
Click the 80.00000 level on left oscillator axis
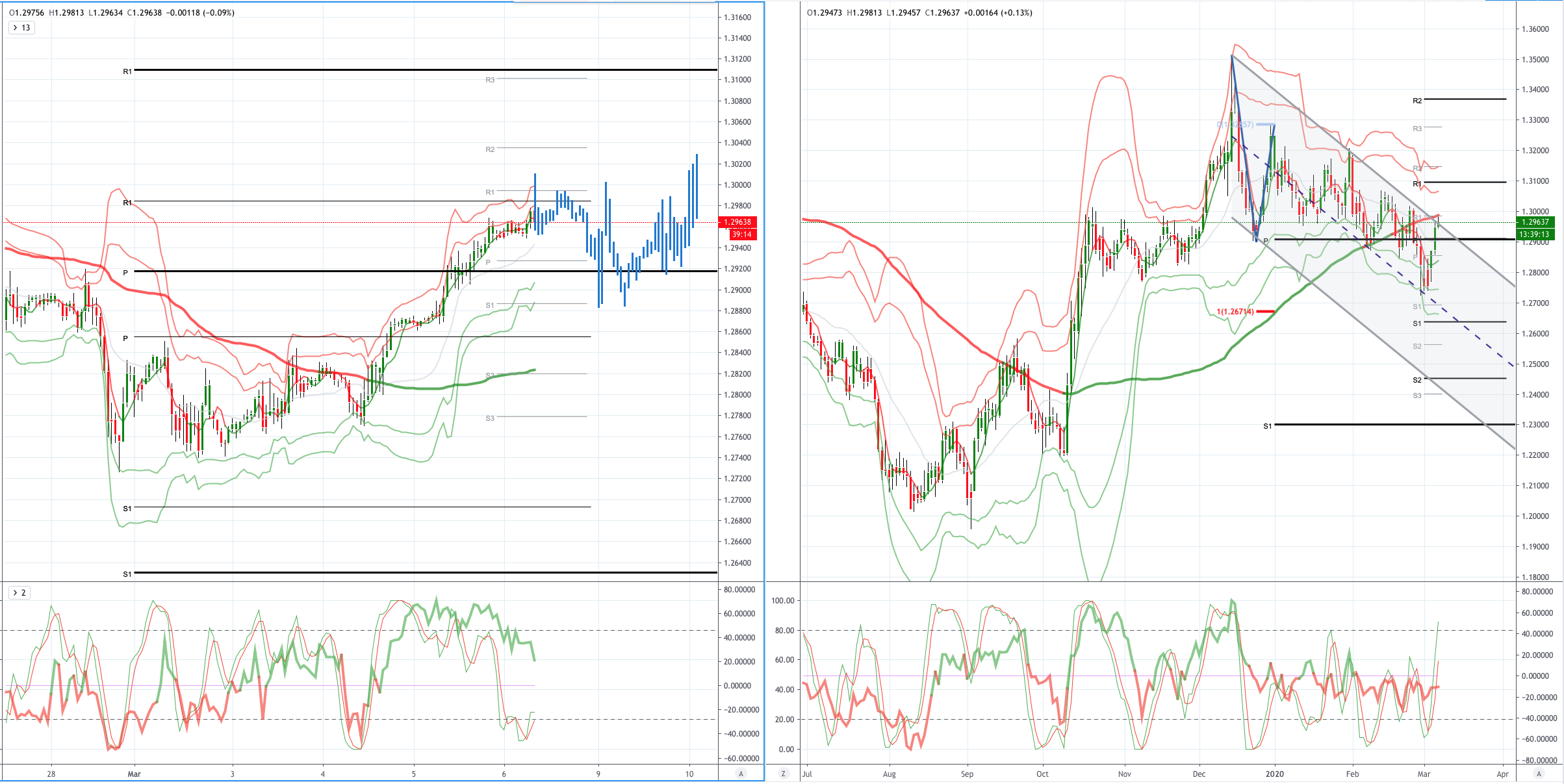[739, 590]
